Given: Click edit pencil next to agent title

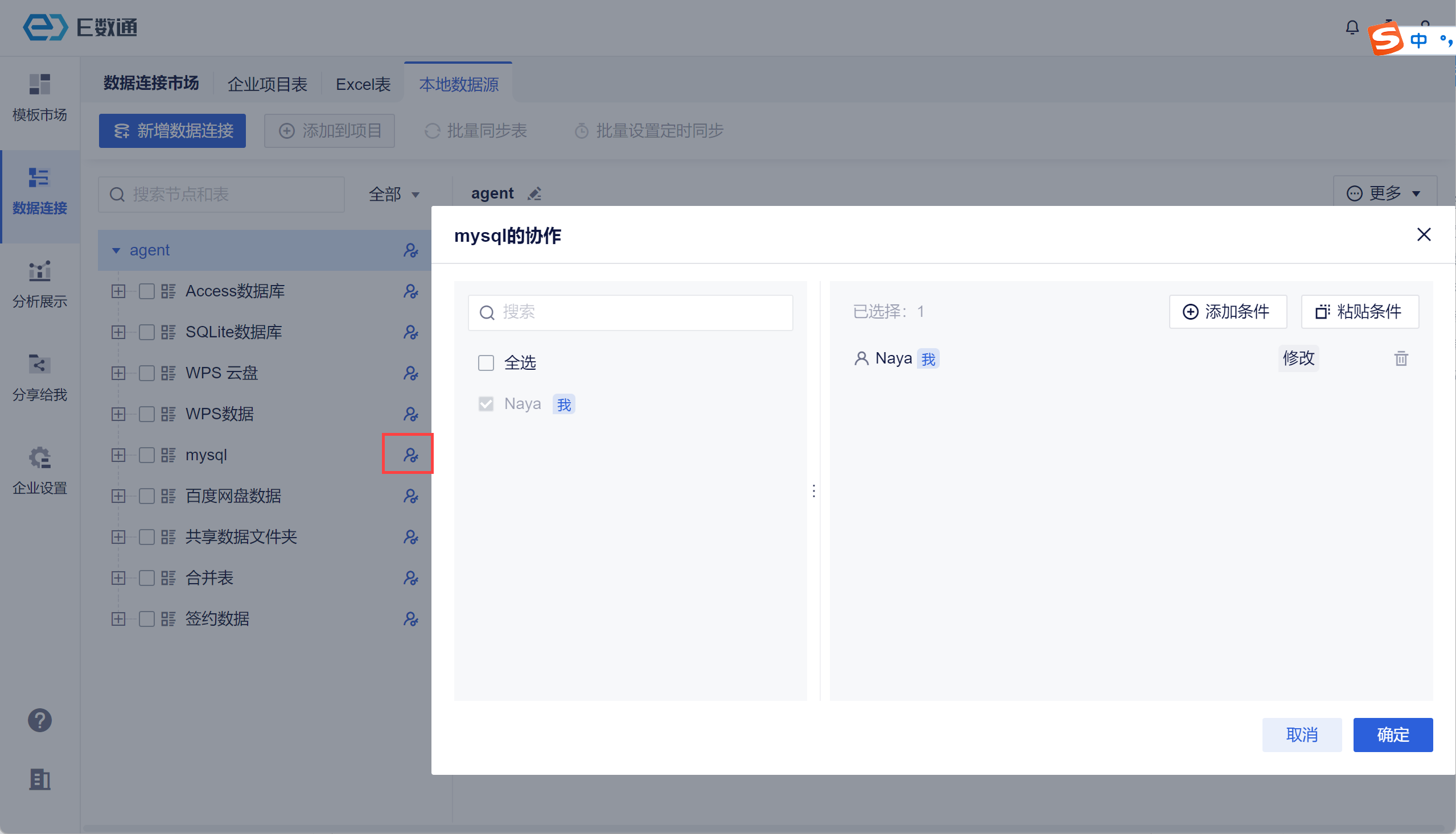Looking at the screenshot, I should (x=534, y=194).
